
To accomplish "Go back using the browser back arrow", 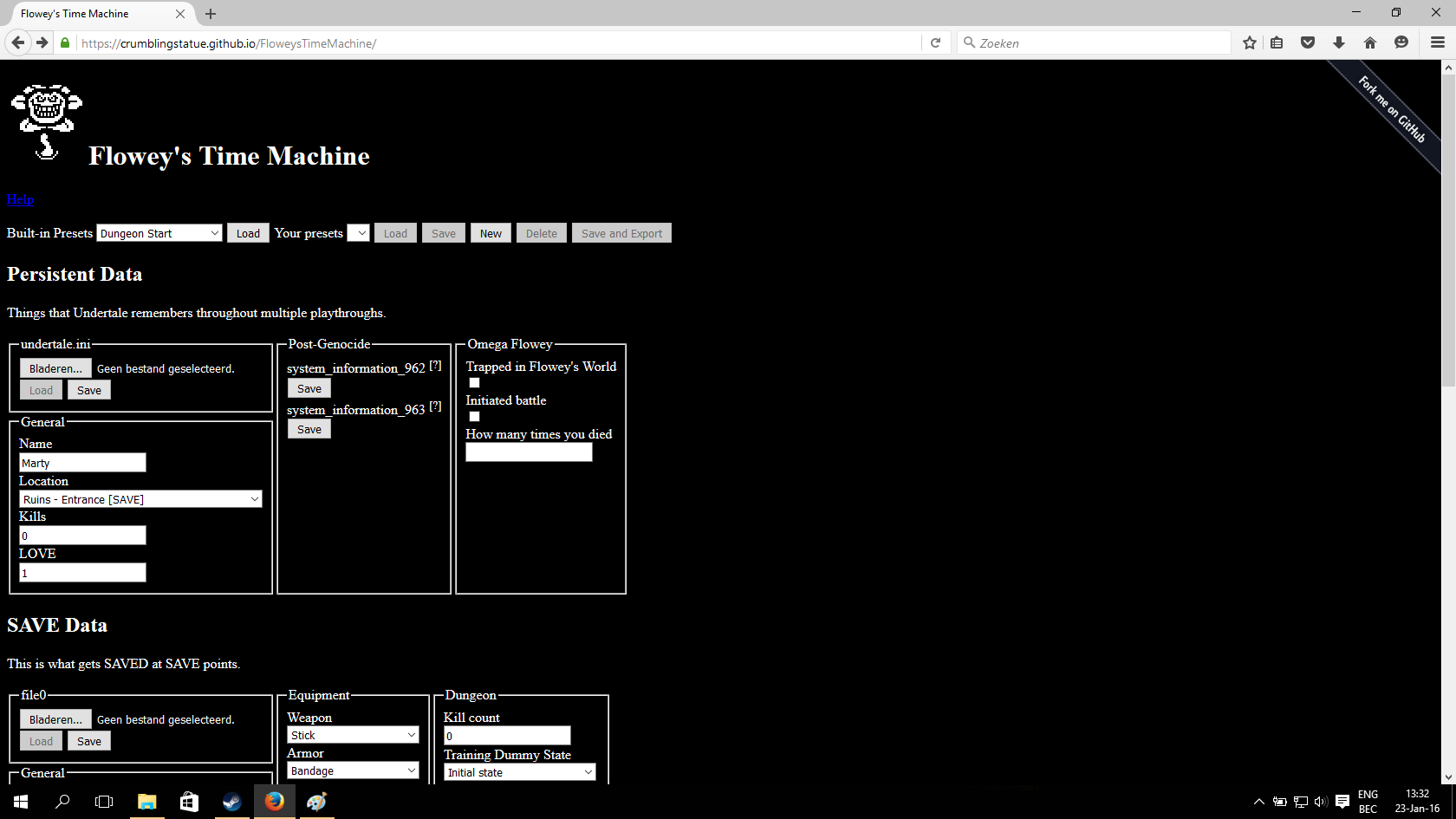I will 18,42.
